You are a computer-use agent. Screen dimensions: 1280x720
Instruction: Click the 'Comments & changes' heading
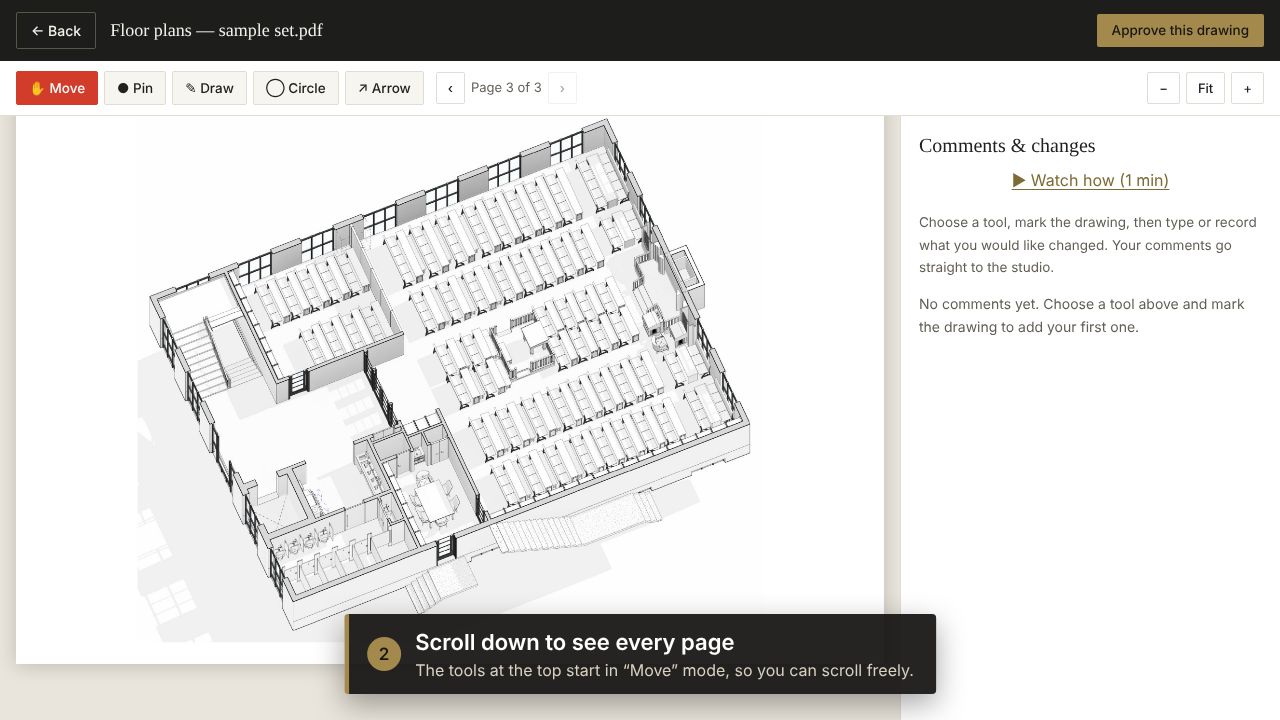click(x=1007, y=146)
